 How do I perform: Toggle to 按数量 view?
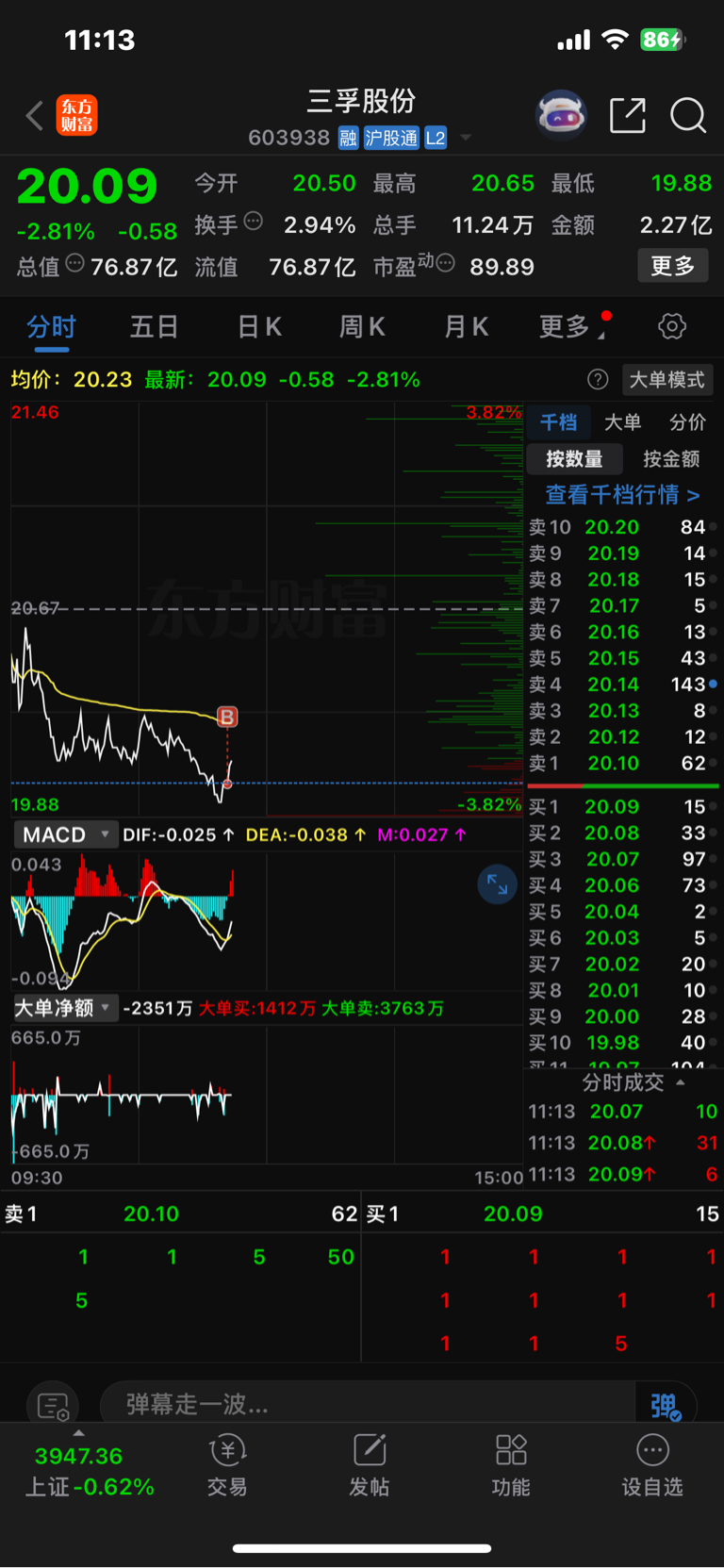point(574,459)
